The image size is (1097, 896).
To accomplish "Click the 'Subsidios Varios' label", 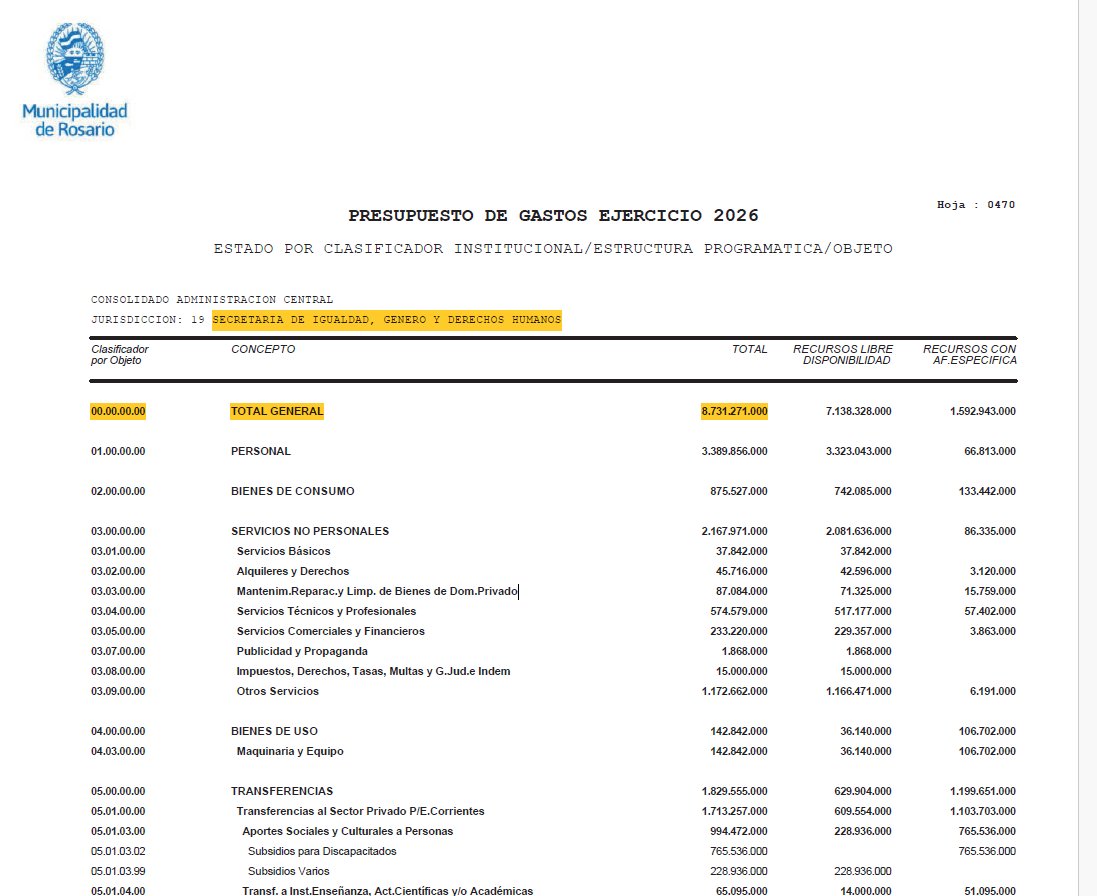I will click(288, 872).
